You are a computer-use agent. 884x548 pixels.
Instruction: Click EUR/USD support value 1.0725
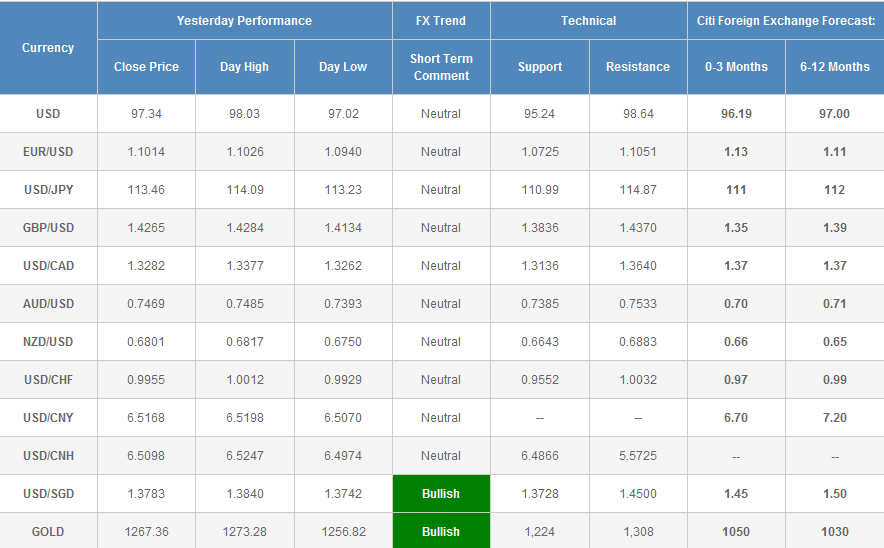[540, 152]
